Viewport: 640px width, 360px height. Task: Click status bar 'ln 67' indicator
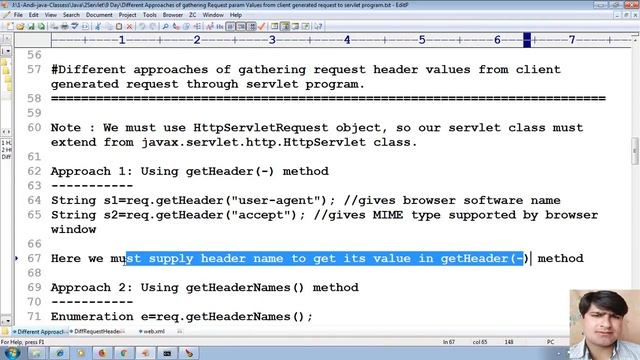tap(449, 342)
